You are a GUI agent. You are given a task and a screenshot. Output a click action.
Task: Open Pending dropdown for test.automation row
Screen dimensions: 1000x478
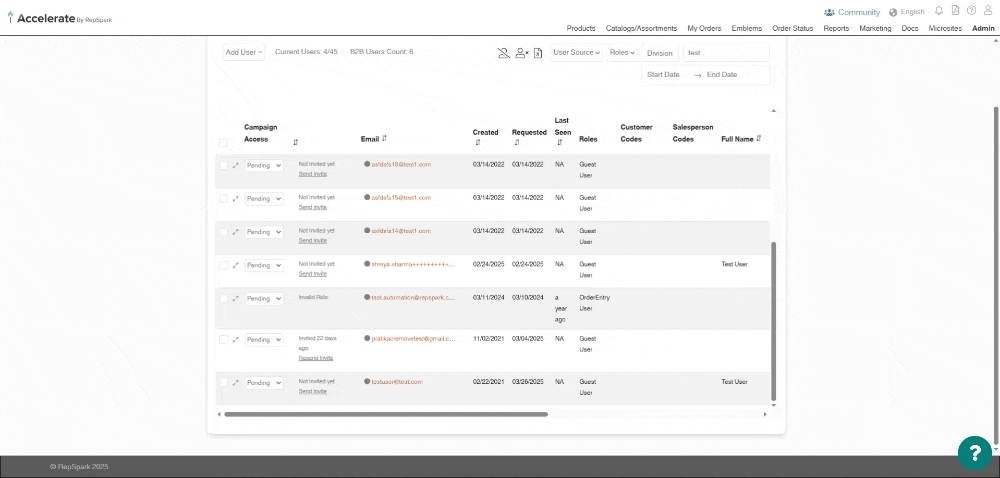click(x=264, y=298)
